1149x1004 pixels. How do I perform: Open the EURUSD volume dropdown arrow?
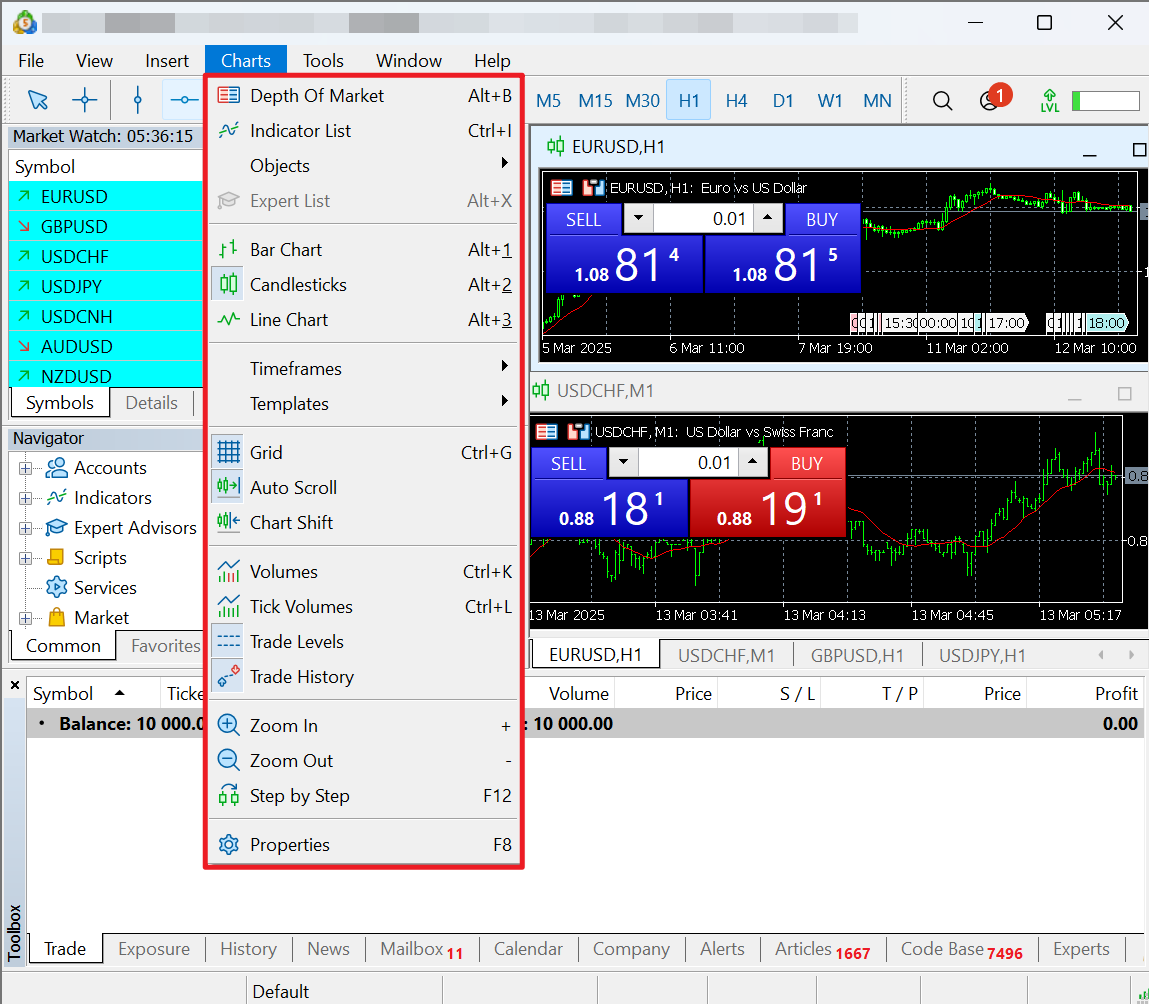coord(638,219)
